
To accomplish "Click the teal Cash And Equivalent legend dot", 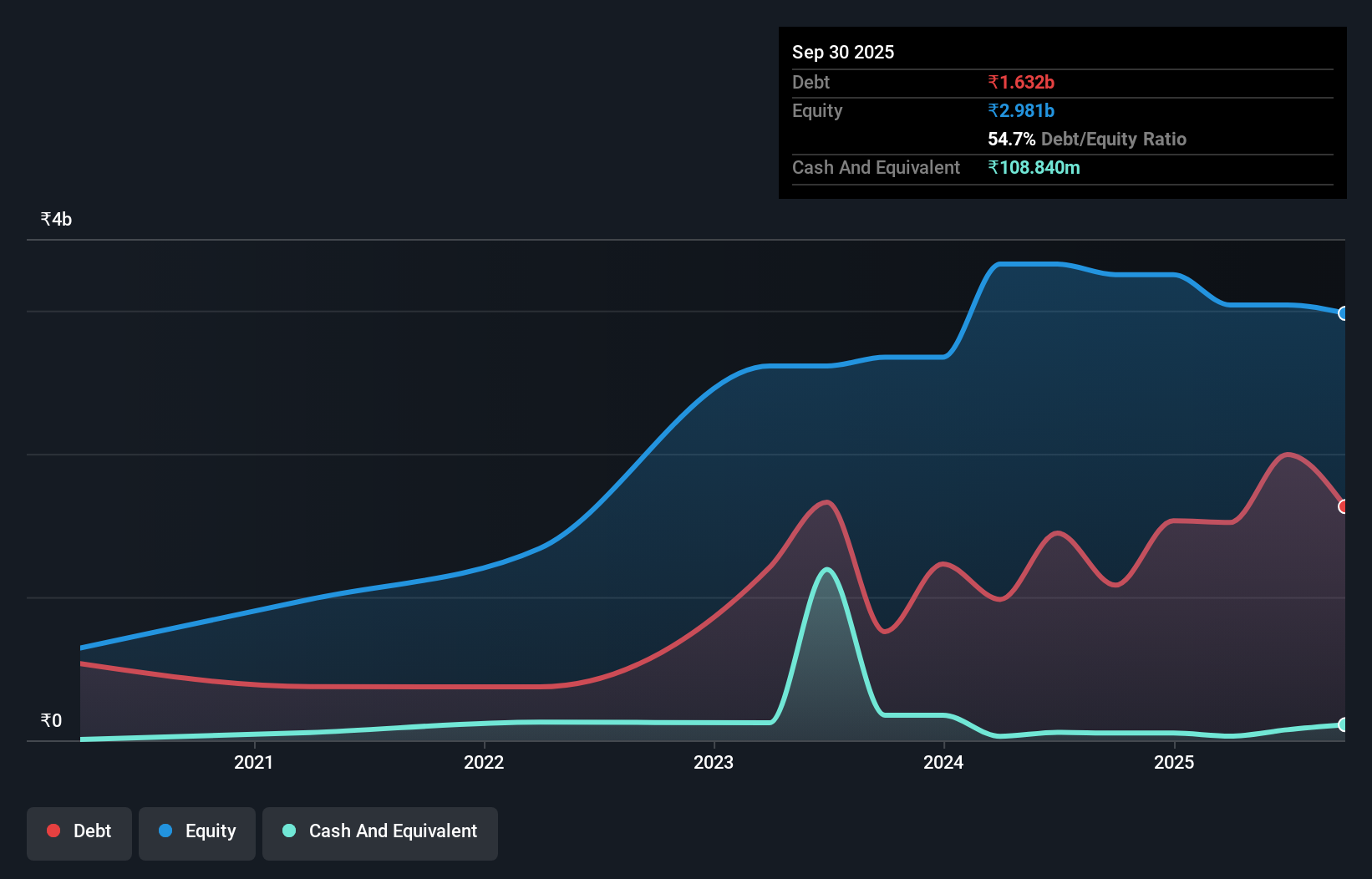I will pyautogui.click(x=287, y=831).
